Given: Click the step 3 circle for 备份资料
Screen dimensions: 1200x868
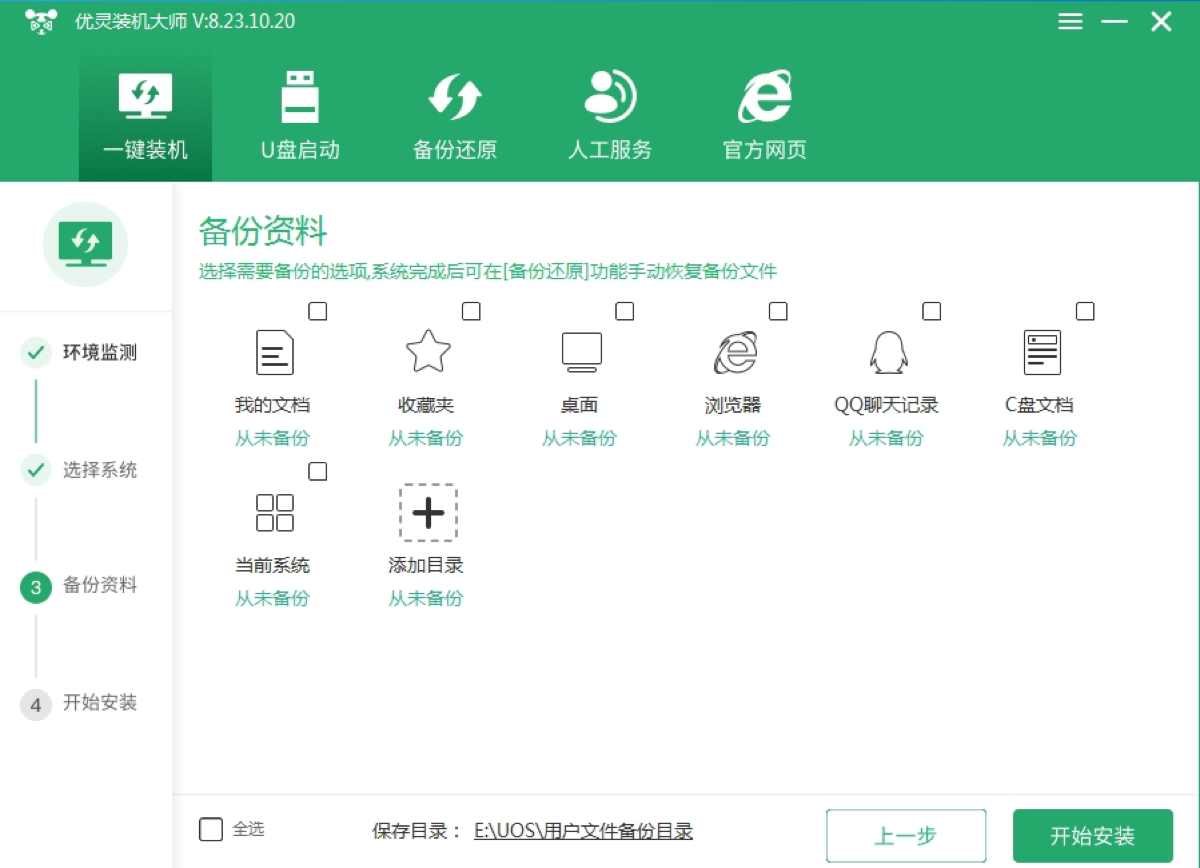Looking at the screenshot, I should pyautogui.click(x=36, y=587).
